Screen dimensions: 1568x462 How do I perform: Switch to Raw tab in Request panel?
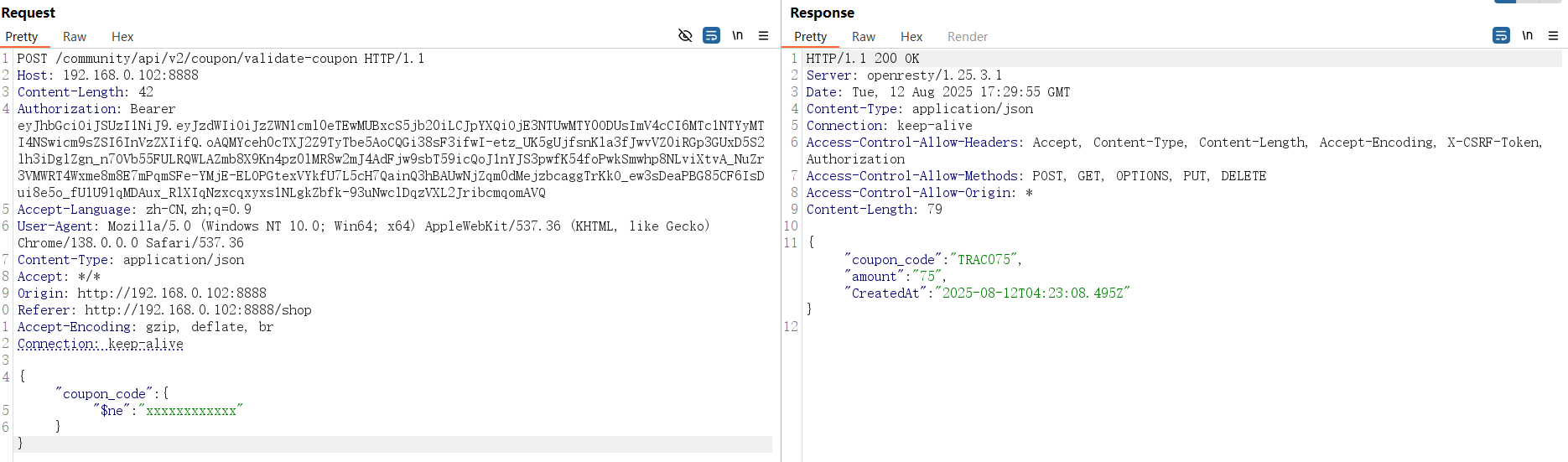pos(75,37)
